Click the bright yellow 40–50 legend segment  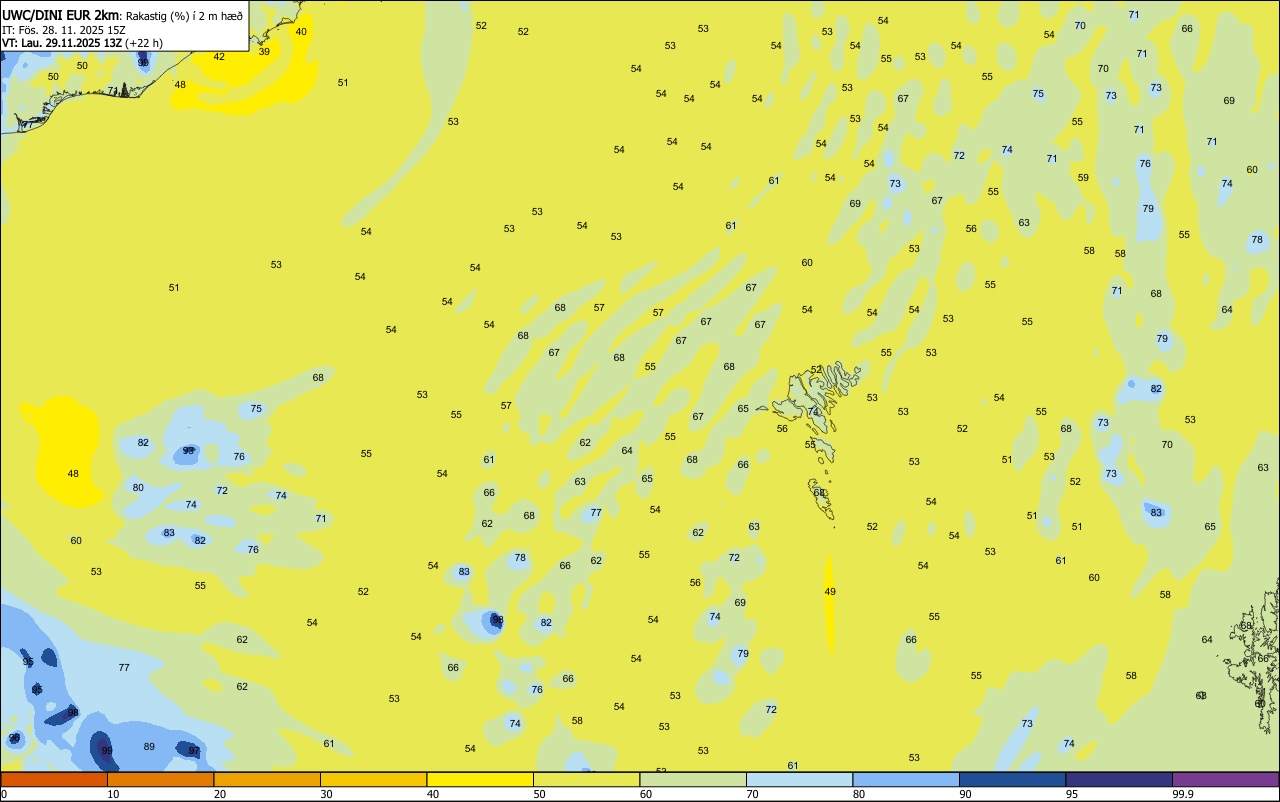pos(480,779)
